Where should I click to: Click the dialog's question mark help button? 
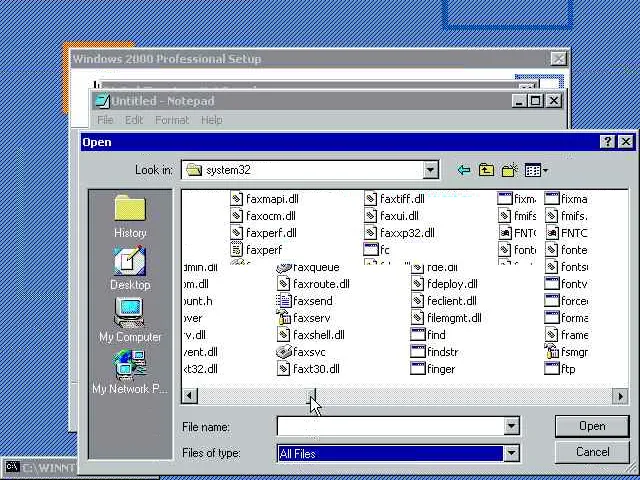point(607,142)
